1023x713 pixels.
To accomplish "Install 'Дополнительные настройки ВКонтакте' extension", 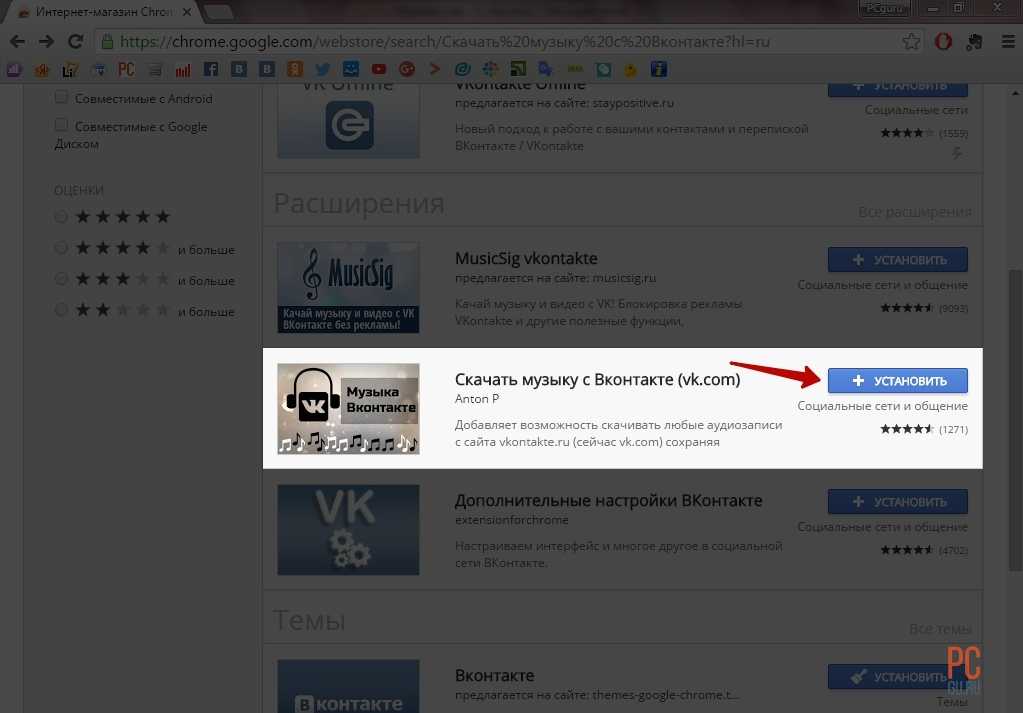I will [898, 502].
